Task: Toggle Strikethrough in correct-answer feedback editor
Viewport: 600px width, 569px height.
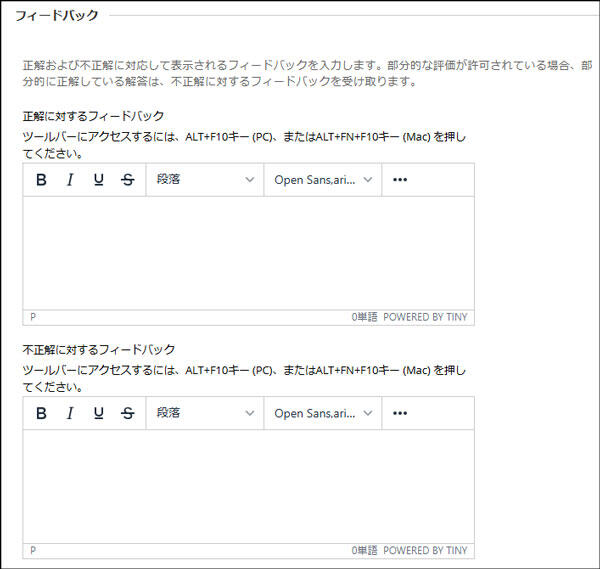Action: (127, 179)
